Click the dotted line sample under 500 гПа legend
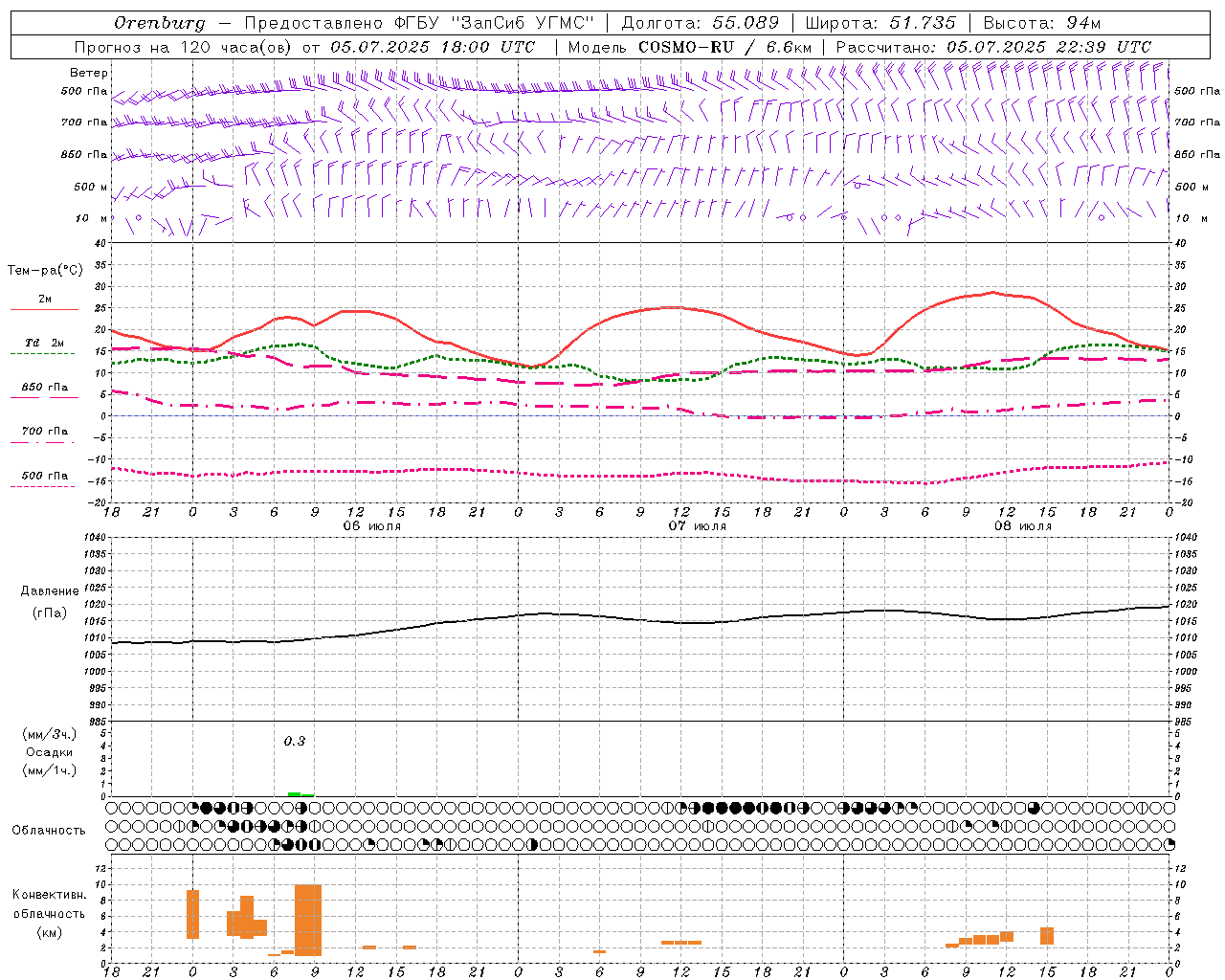This screenshot has height=980, width=1225. pos(43,487)
